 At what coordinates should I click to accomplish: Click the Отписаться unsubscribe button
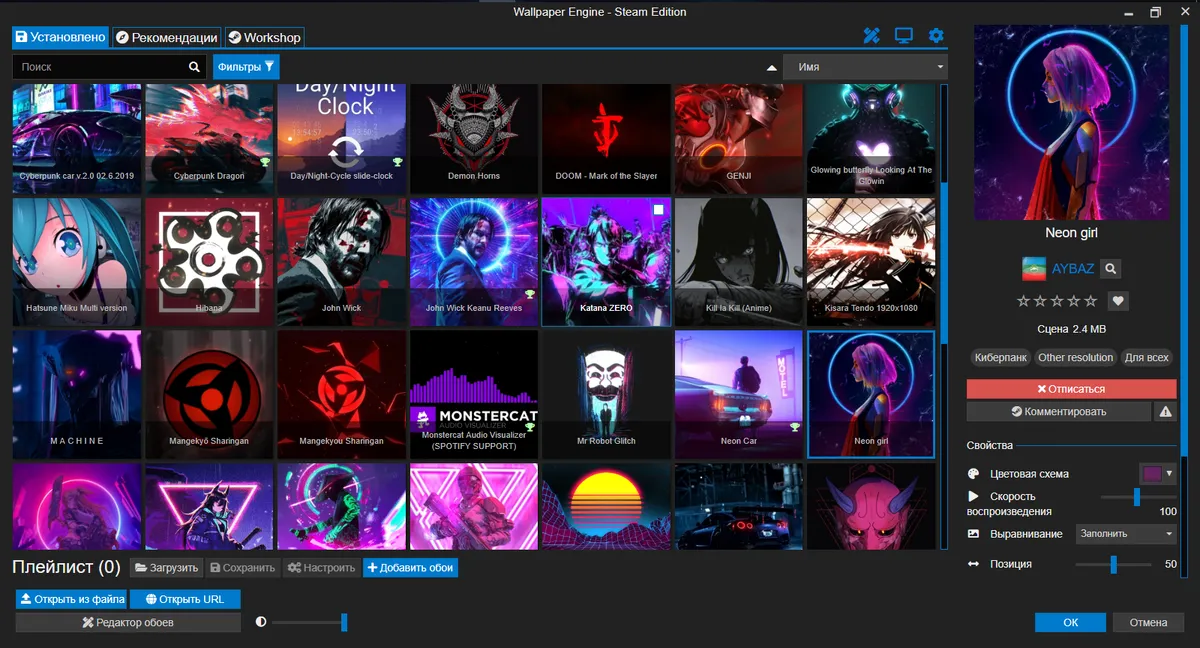pyautogui.click(x=1071, y=389)
